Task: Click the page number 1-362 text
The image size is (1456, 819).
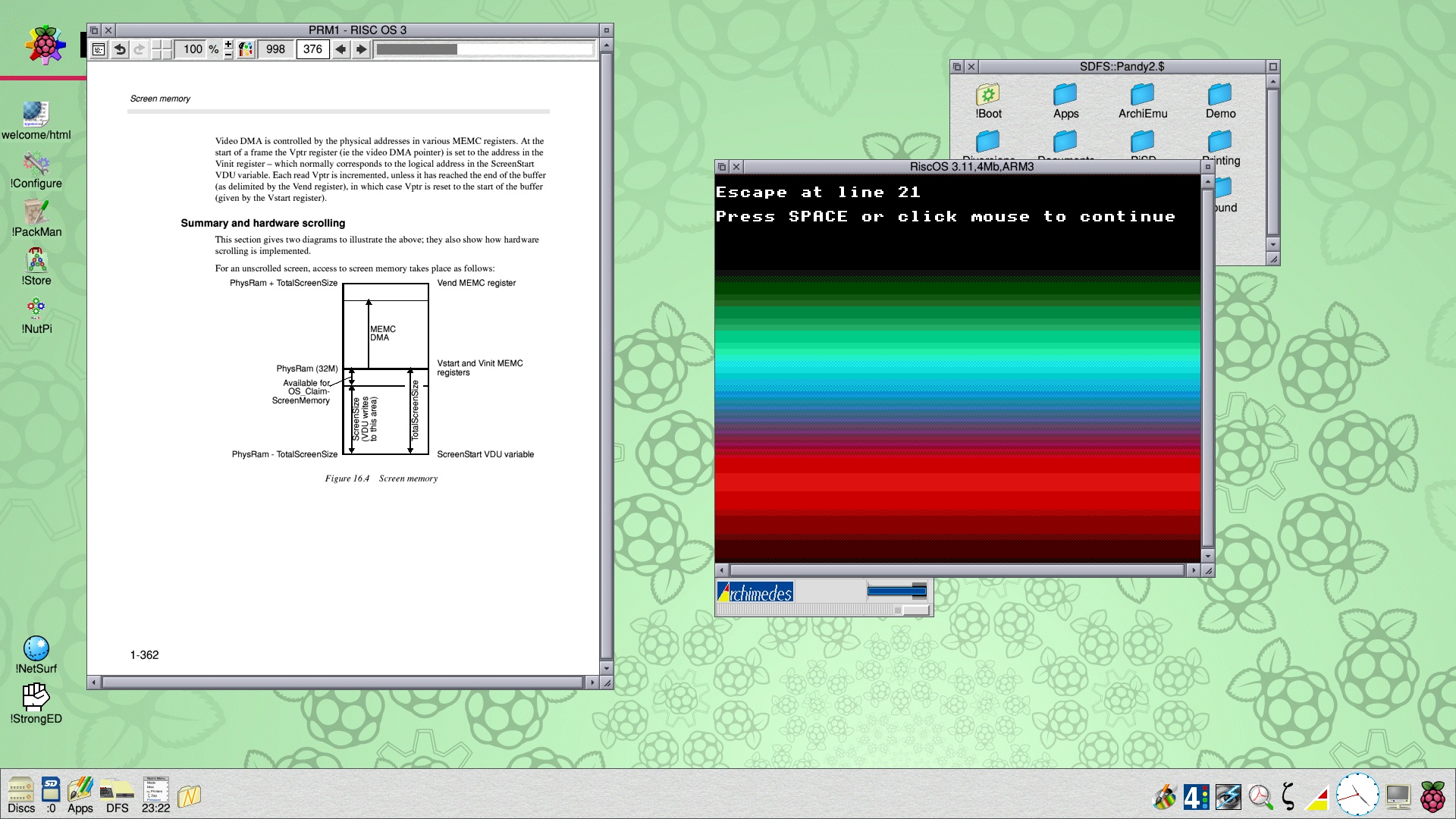Action: click(144, 655)
